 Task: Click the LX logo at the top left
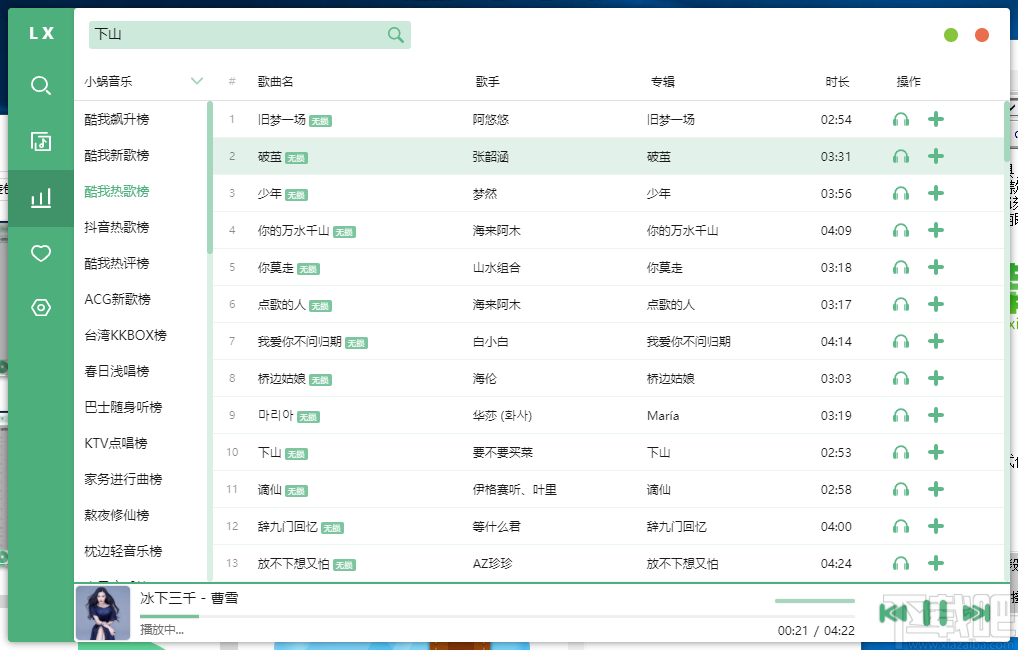40,32
